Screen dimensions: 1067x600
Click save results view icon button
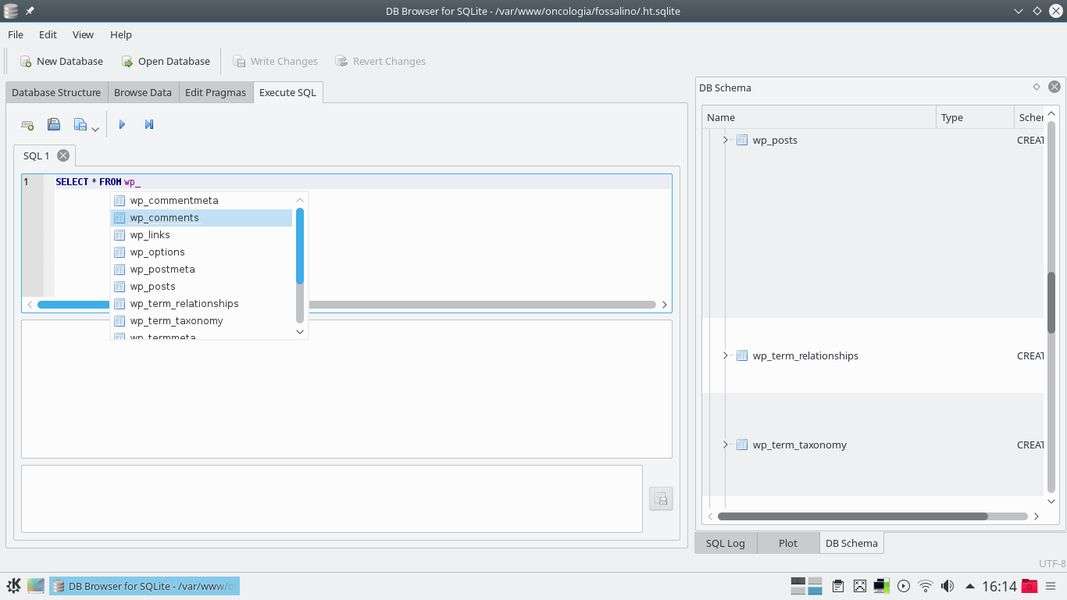click(661, 499)
